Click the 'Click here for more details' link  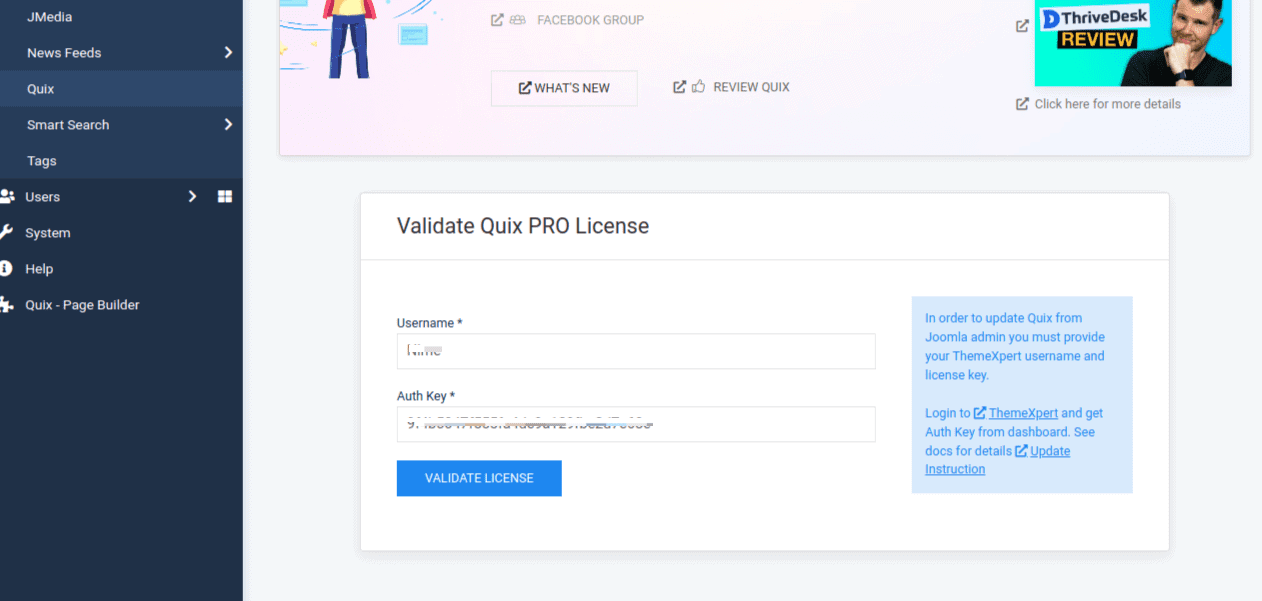(x=1107, y=104)
